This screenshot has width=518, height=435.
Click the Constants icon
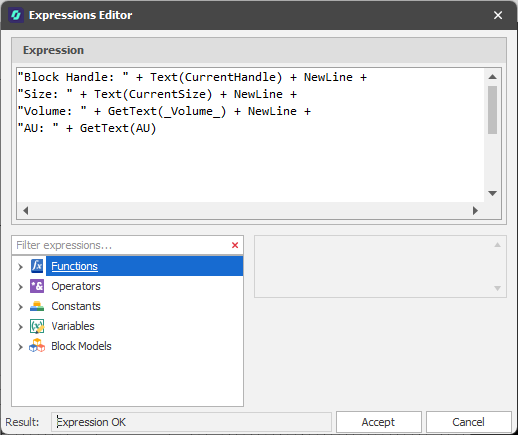tap(37, 306)
